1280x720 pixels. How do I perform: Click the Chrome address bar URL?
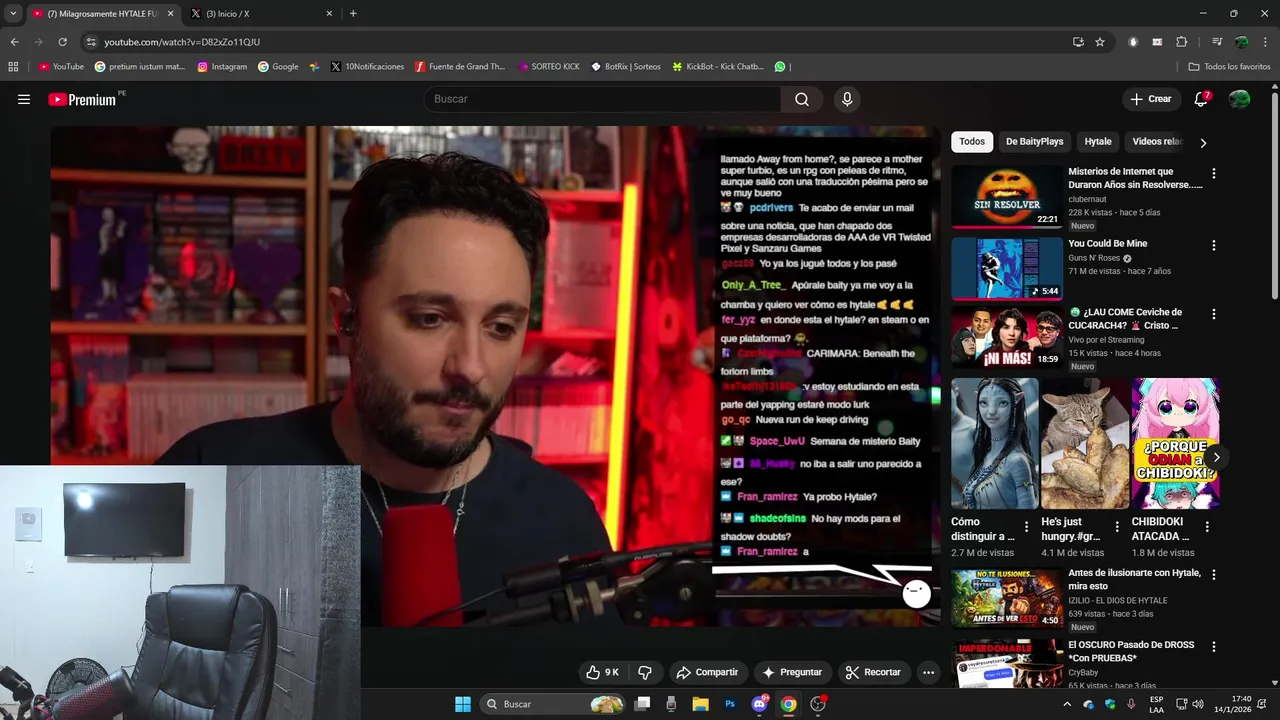[x=182, y=42]
